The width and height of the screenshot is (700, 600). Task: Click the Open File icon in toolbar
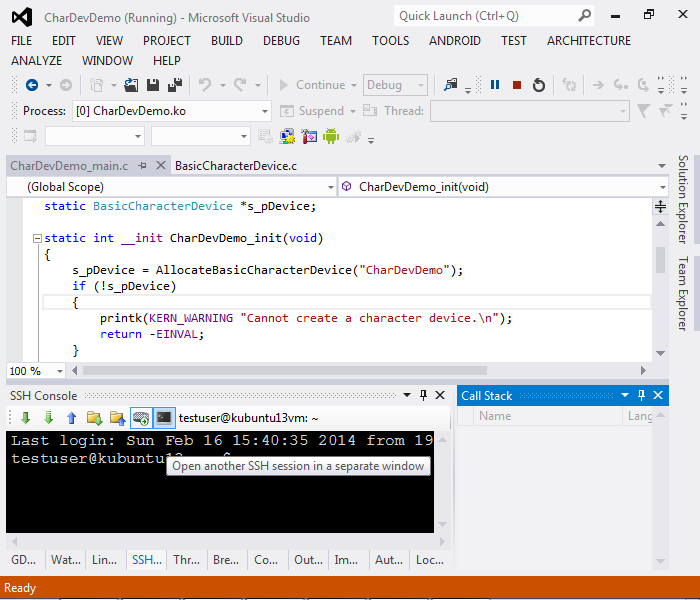131,85
